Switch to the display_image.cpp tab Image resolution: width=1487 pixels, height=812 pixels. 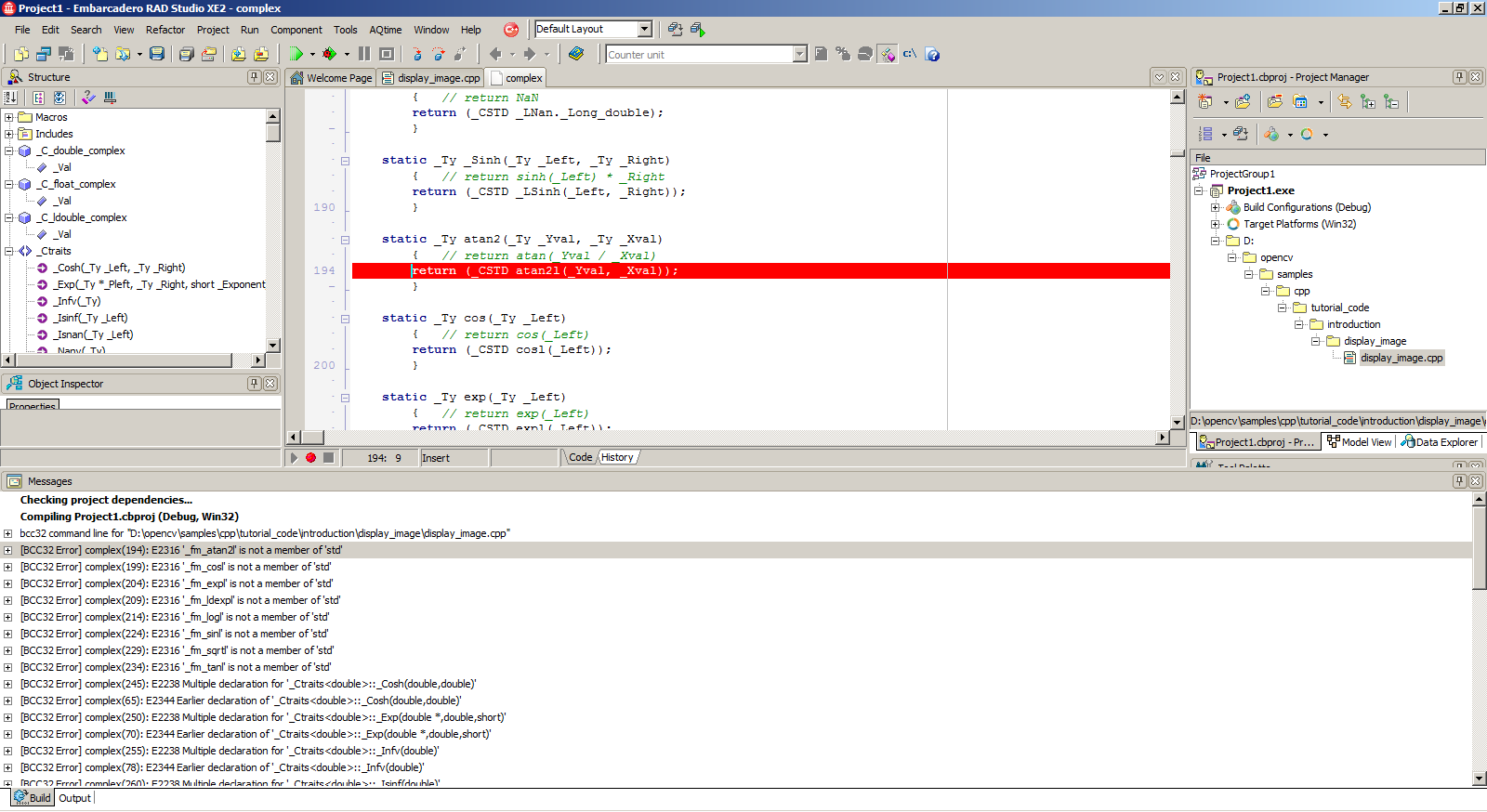(x=431, y=78)
